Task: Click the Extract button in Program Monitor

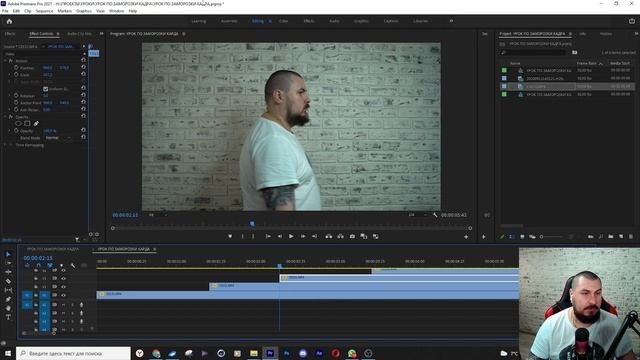Action: coord(340,236)
